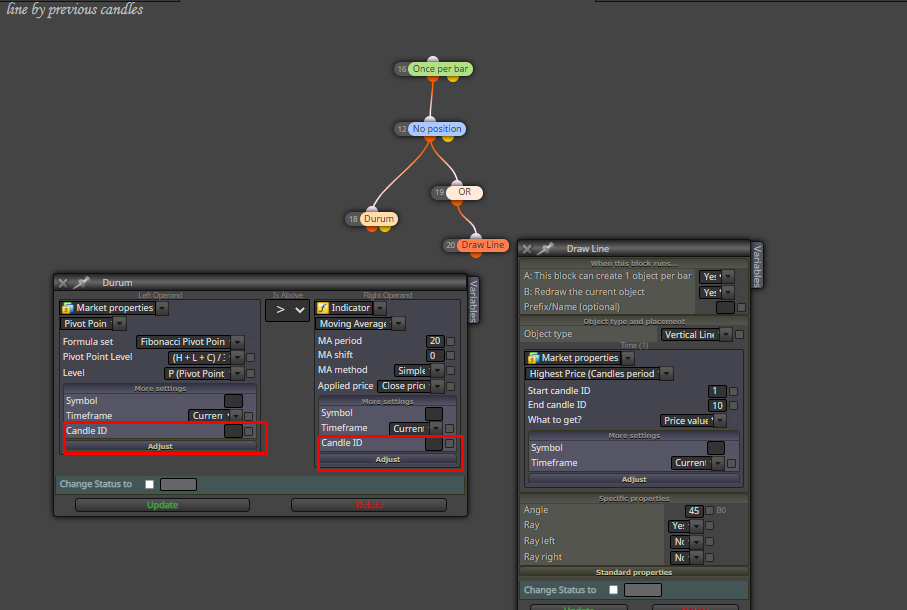The width and height of the screenshot is (907, 610).
Task: Toggle Change Status to checkbox in Durum panel
Action: [x=149, y=484]
